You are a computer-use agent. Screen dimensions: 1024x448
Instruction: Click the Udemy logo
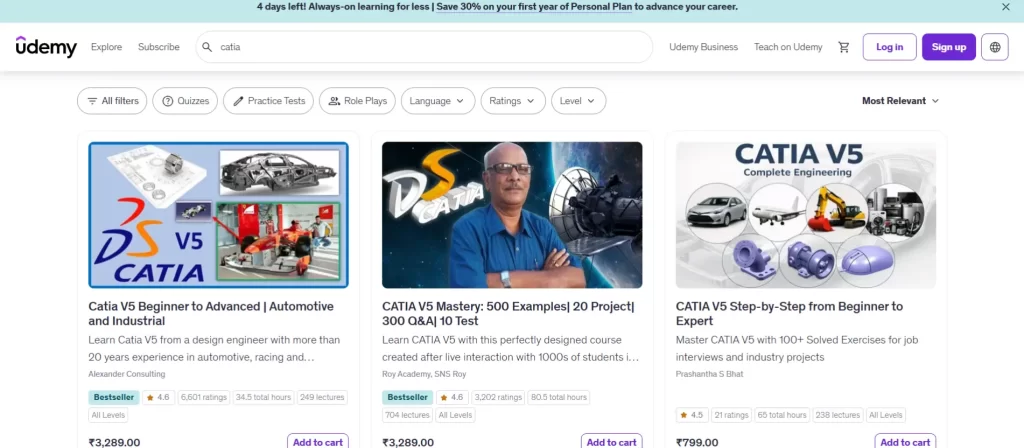click(46, 47)
